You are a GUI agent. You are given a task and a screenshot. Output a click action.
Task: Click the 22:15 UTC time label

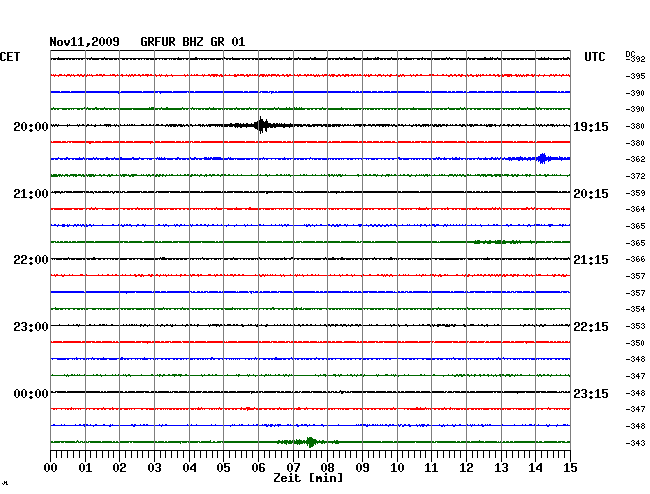591,327
